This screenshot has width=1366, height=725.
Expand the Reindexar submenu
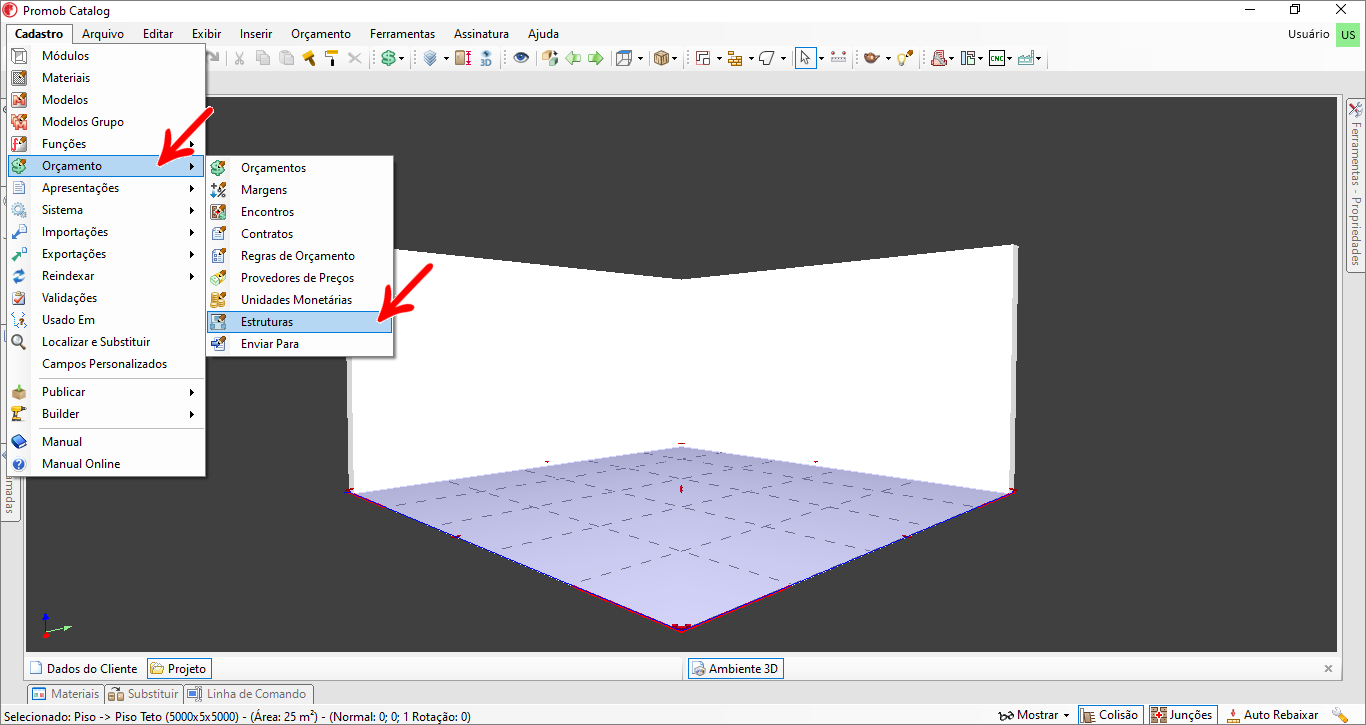[106, 276]
